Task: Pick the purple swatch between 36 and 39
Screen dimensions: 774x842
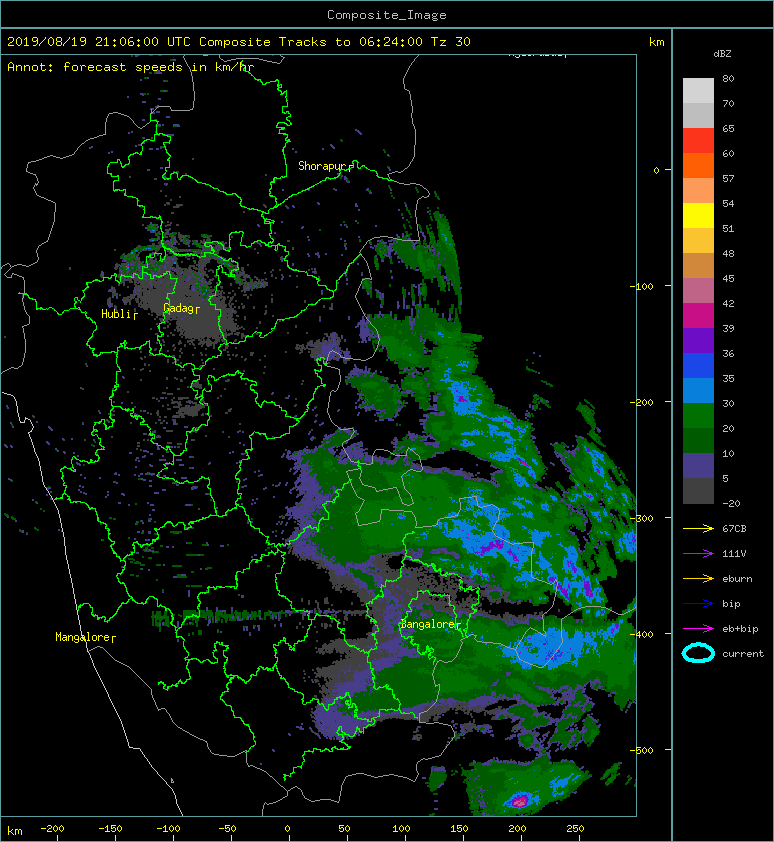Action: click(x=698, y=340)
